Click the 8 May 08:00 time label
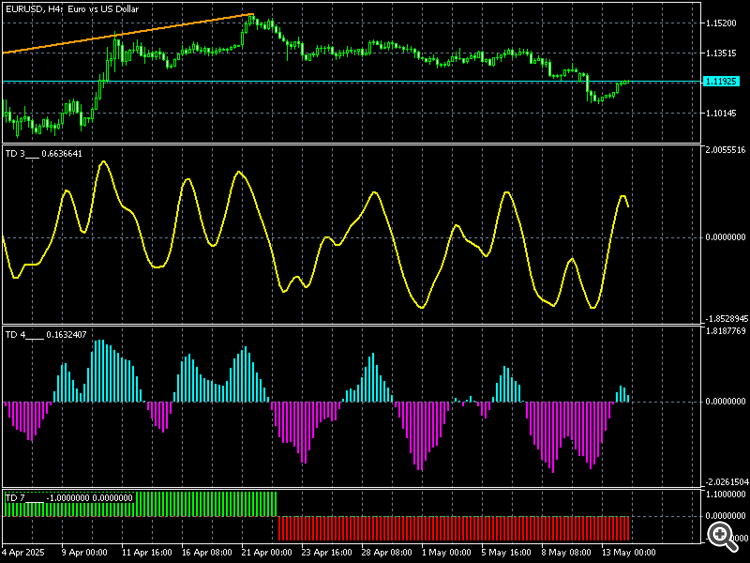 [566, 552]
